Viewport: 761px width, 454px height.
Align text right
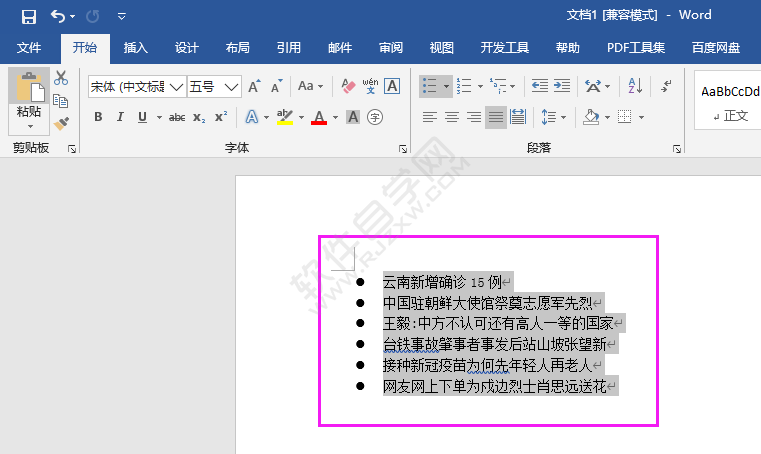coord(474,117)
